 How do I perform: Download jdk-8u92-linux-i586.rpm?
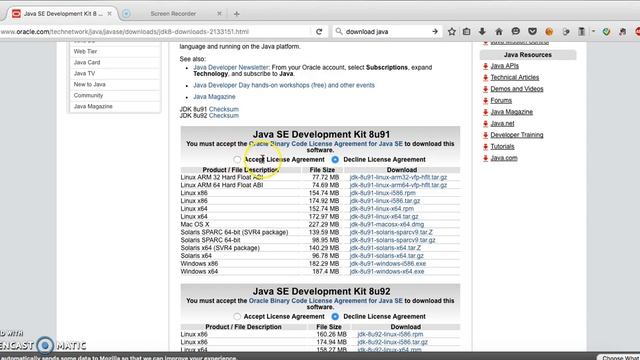[x=390, y=334]
